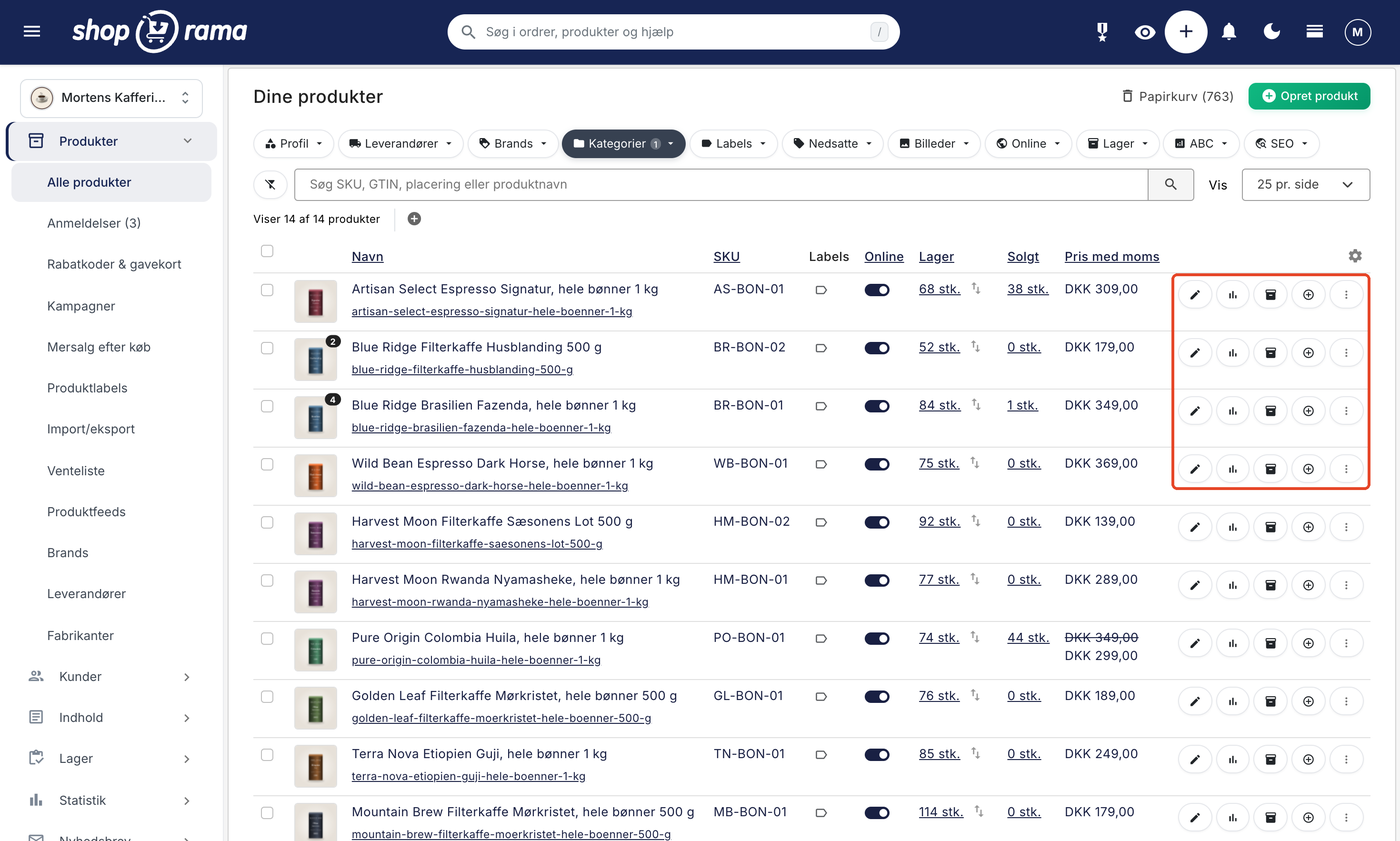1400x841 pixels.
Task: Open the wild-bean-espresso-dark-horse-hele-boenner-1-kg URL link
Action: click(490, 486)
